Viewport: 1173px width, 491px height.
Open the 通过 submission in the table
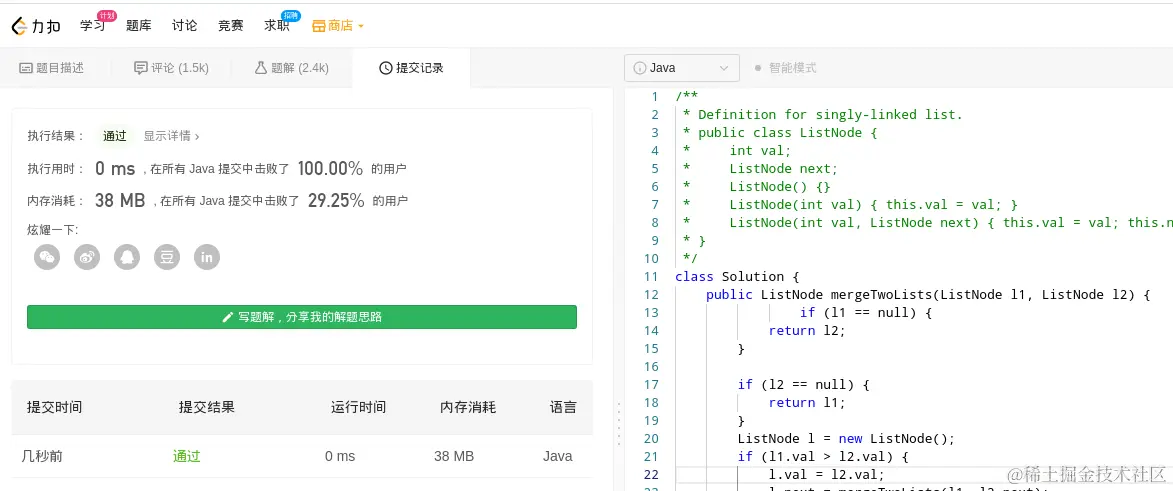(186, 456)
